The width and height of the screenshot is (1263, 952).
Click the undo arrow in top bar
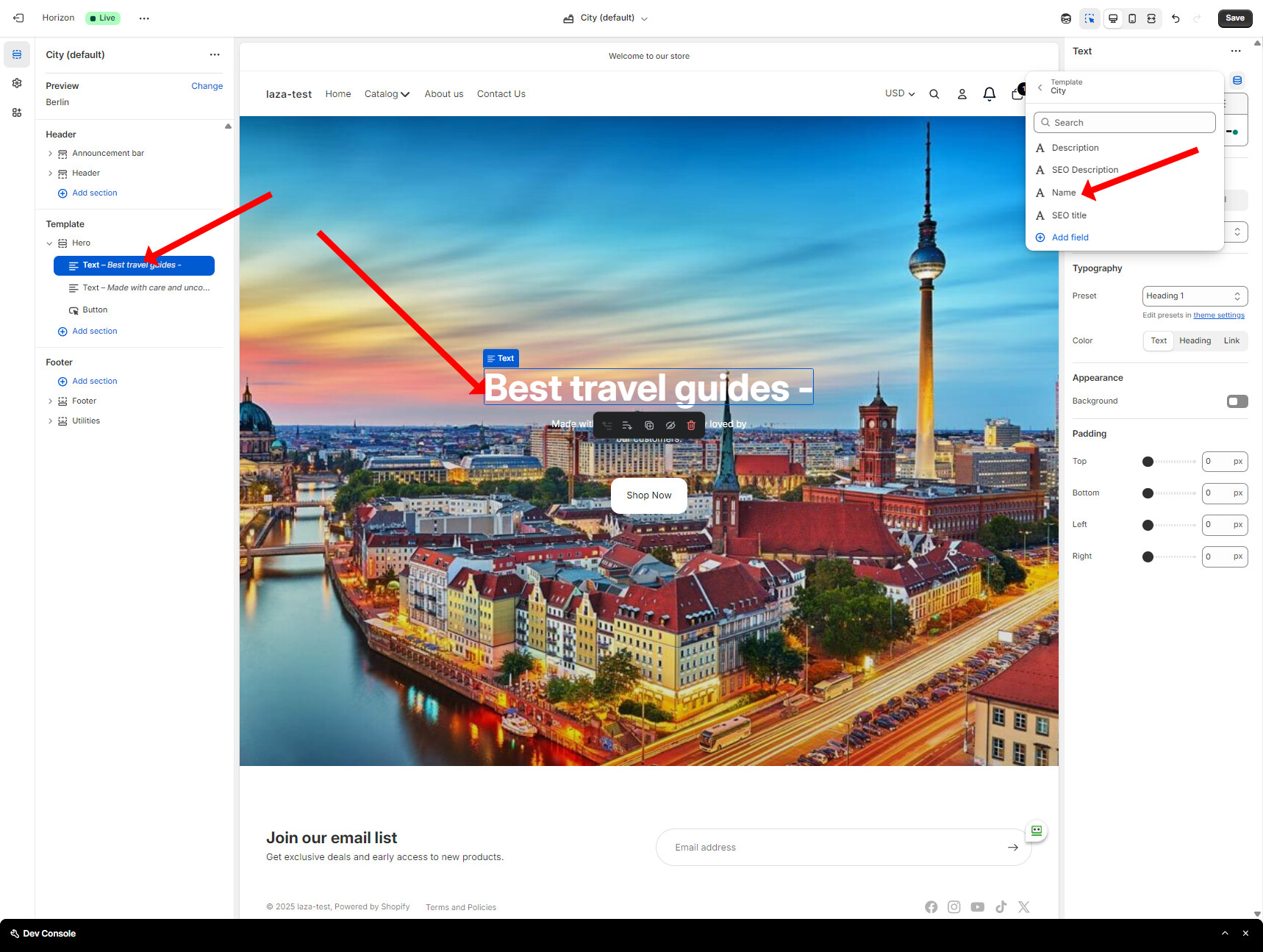coord(1176,18)
